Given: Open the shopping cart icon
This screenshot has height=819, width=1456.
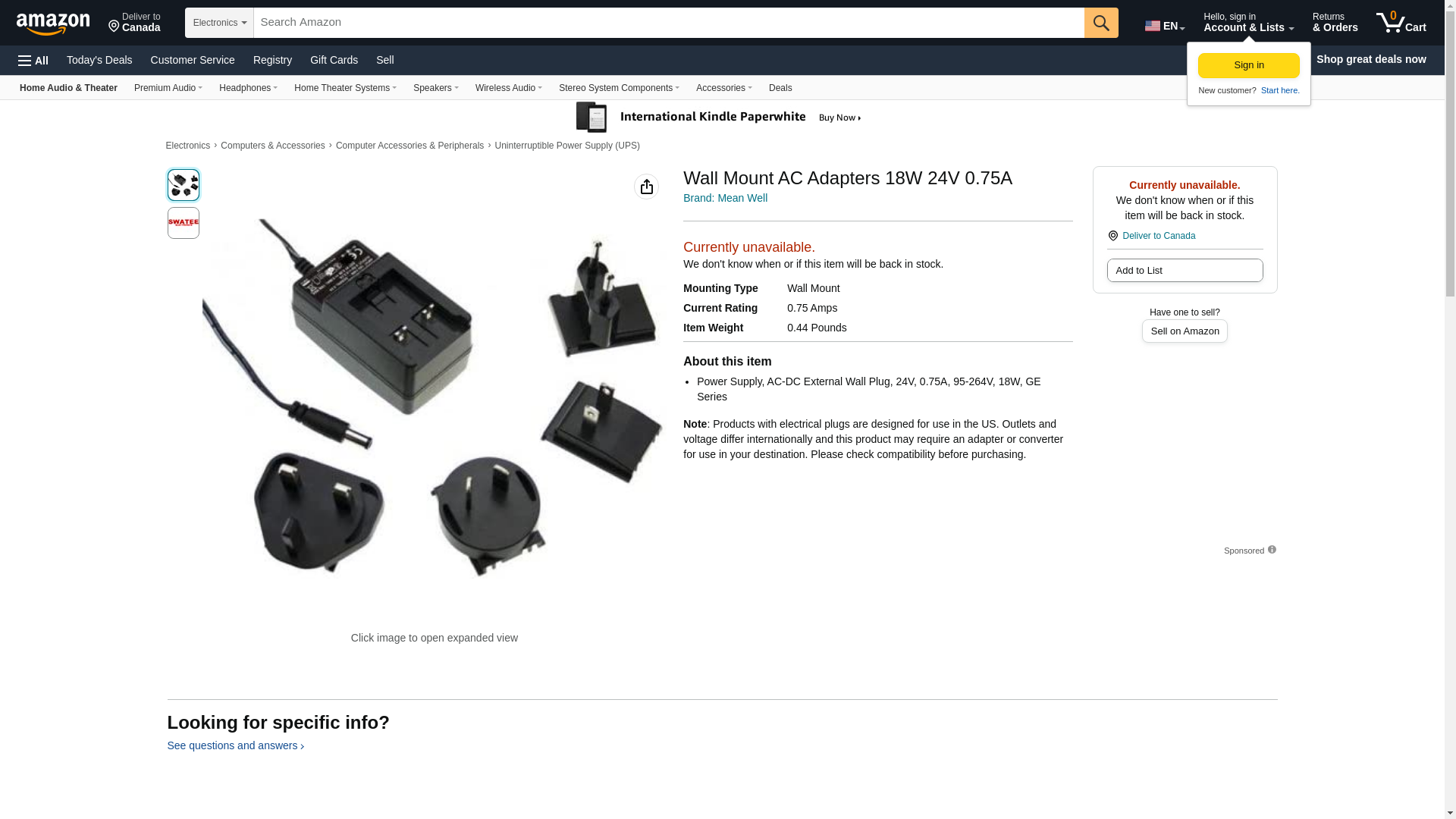Looking at the screenshot, I should point(1401,22).
